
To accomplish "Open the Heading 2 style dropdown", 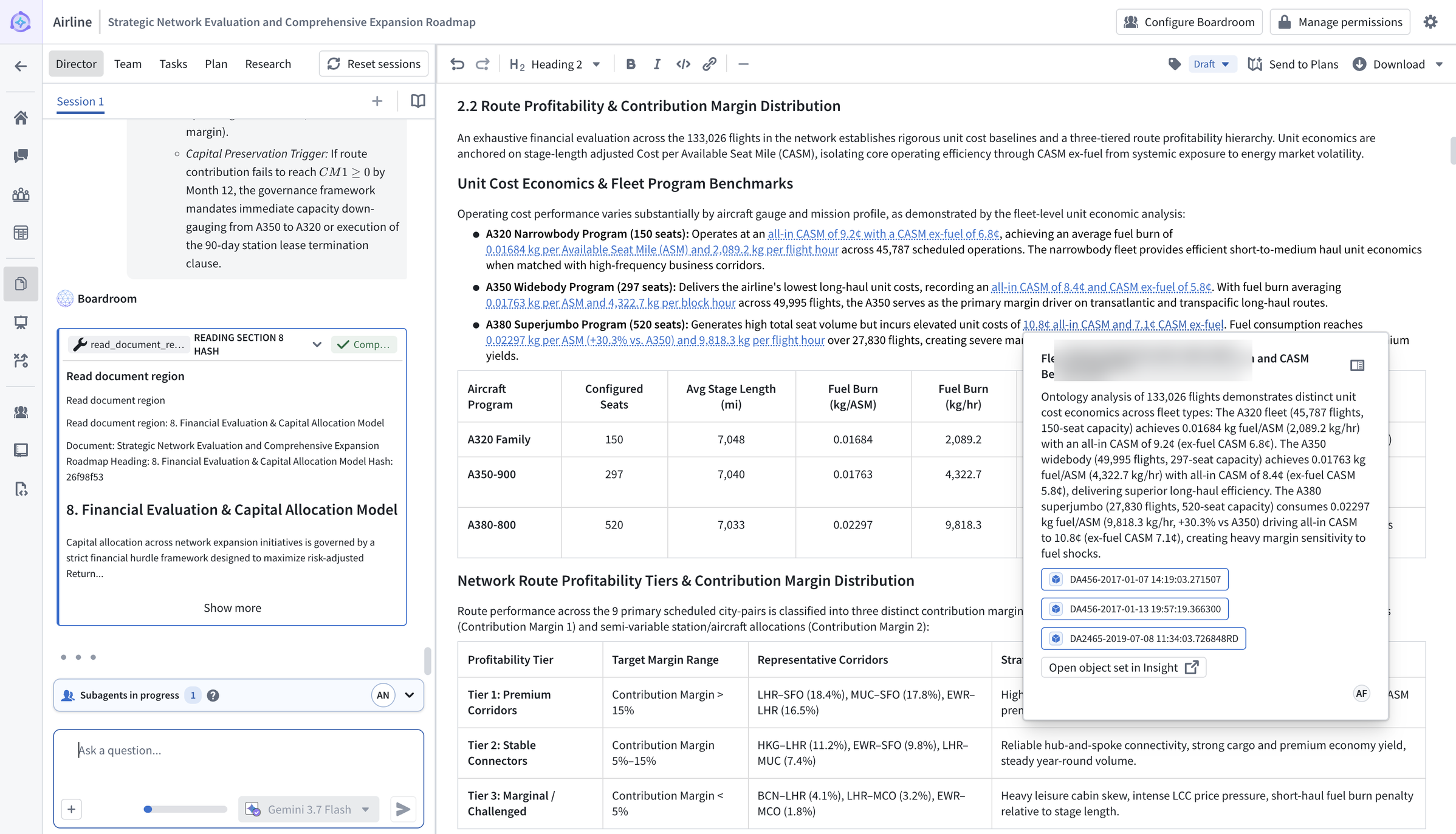I will [x=555, y=64].
